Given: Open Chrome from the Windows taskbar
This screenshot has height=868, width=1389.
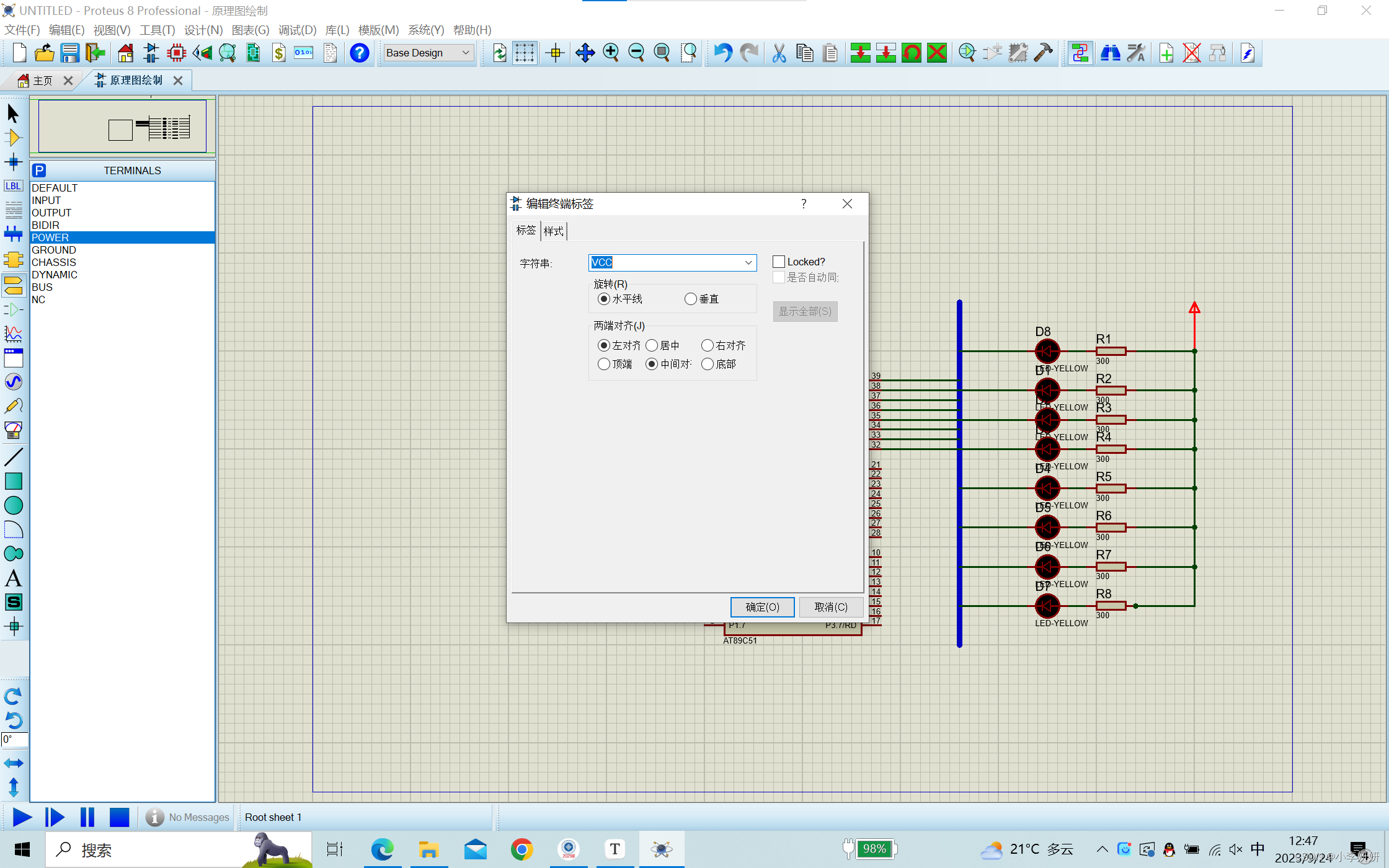Looking at the screenshot, I should 521,849.
